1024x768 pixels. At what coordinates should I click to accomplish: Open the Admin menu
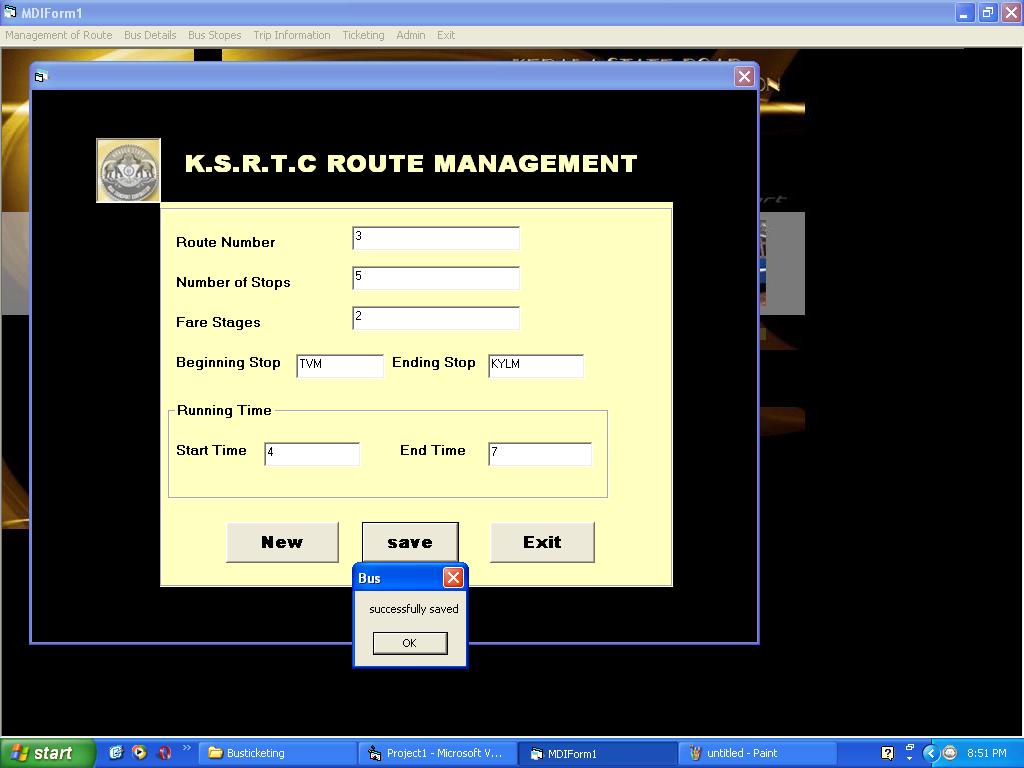[x=411, y=35]
